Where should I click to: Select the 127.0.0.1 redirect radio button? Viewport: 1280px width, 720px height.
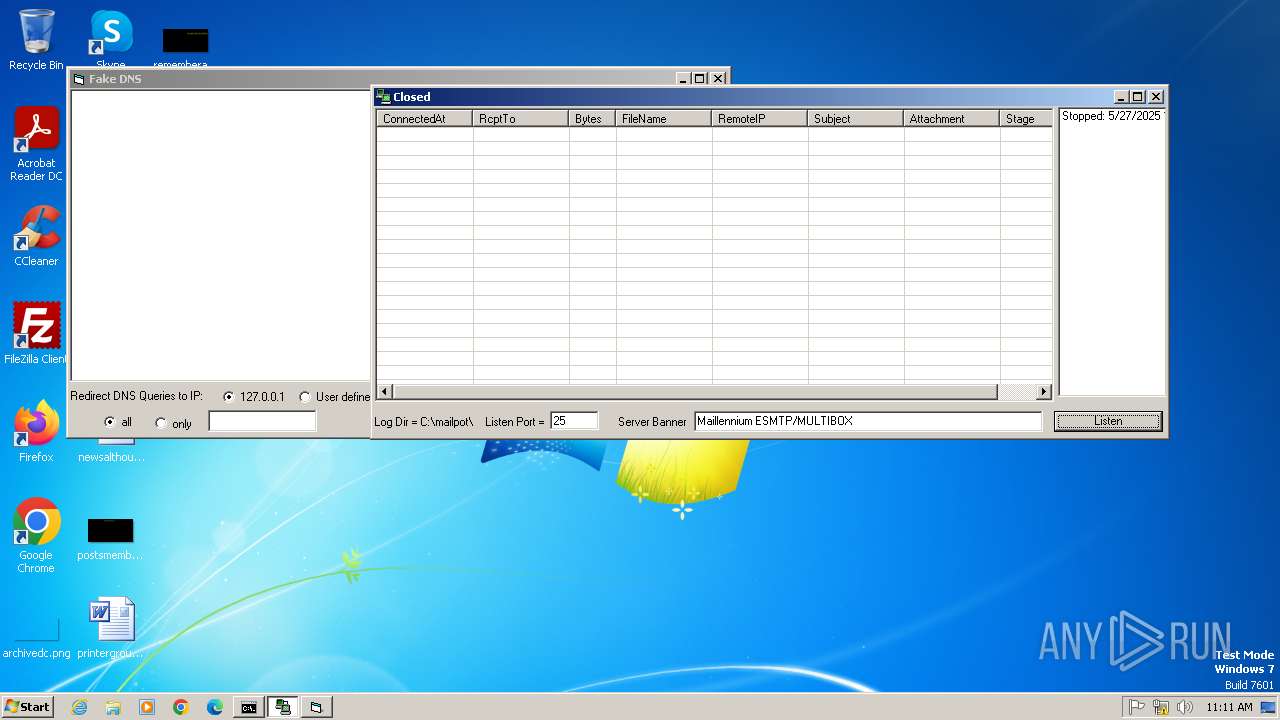229,397
